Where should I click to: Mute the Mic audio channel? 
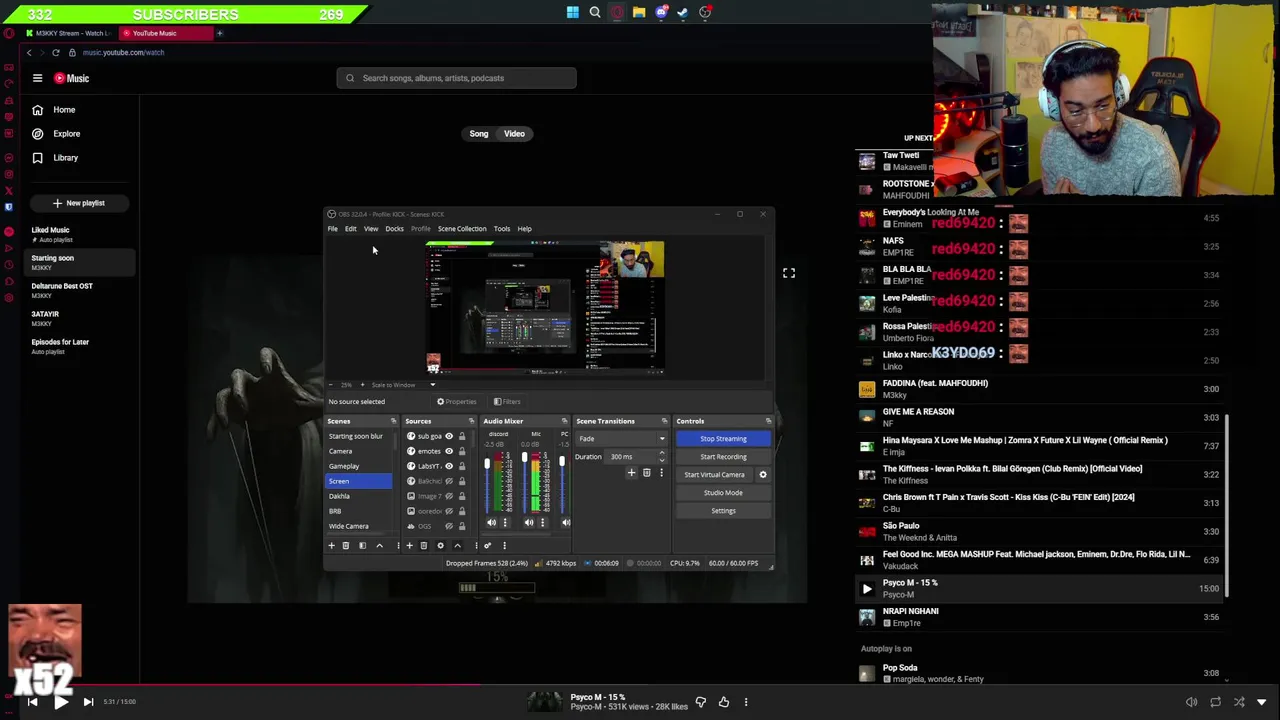pyautogui.click(x=529, y=522)
